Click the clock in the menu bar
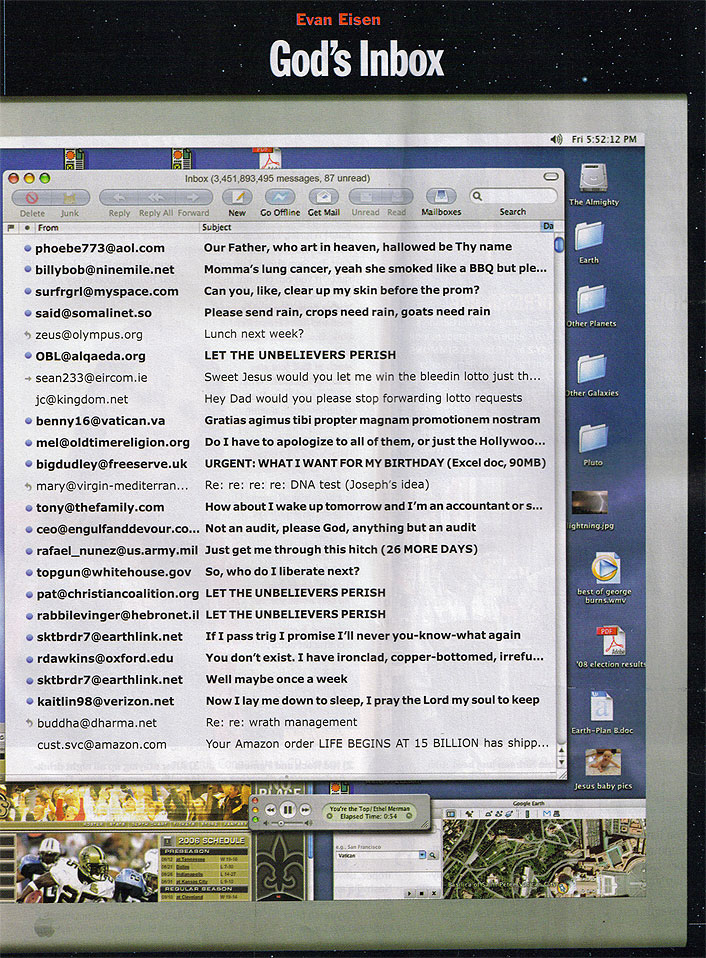The height and width of the screenshot is (958, 706). (x=603, y=139)
